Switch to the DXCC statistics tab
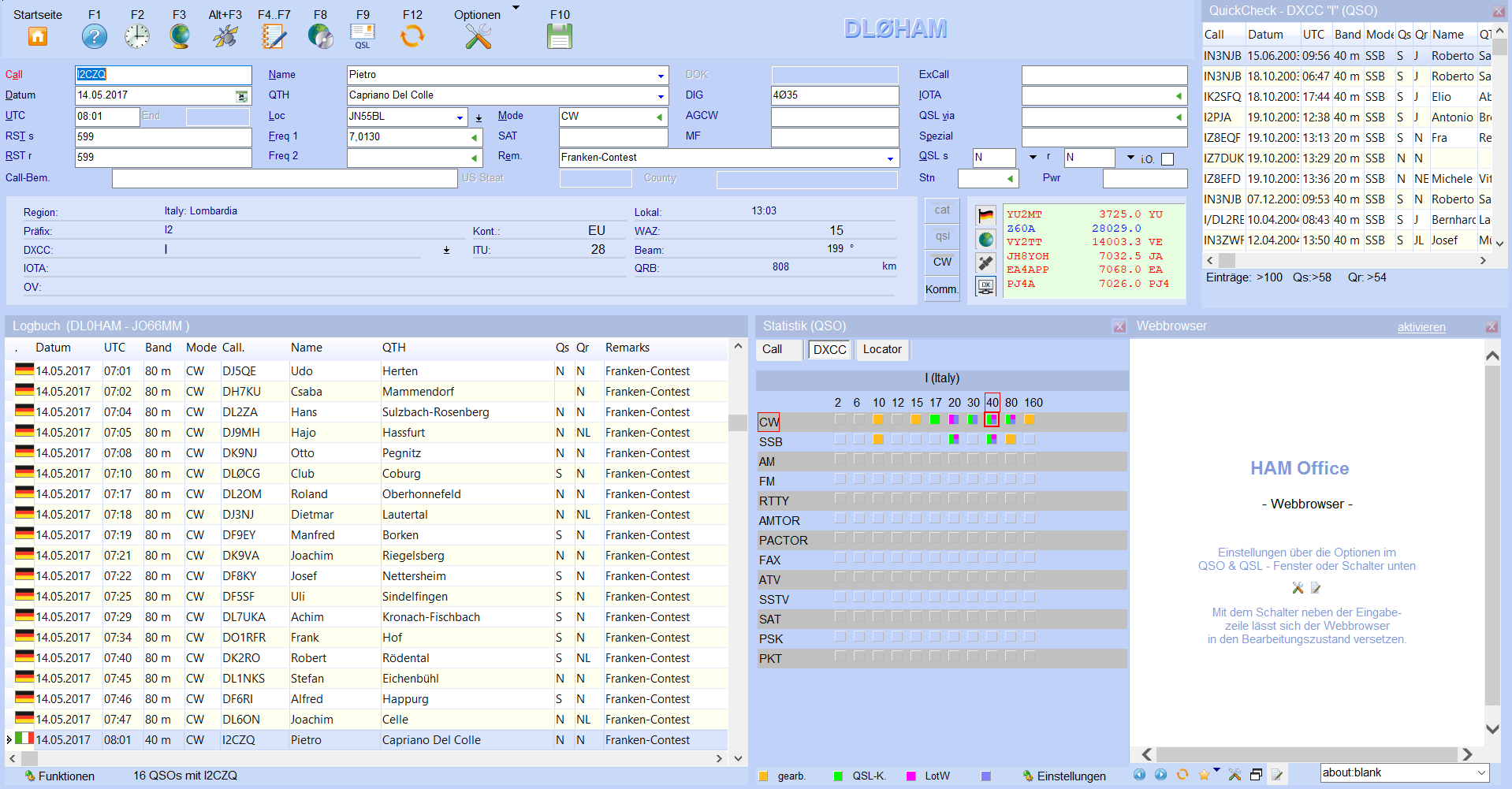This screenshot has width=1512, height=789. click(829, 349)
